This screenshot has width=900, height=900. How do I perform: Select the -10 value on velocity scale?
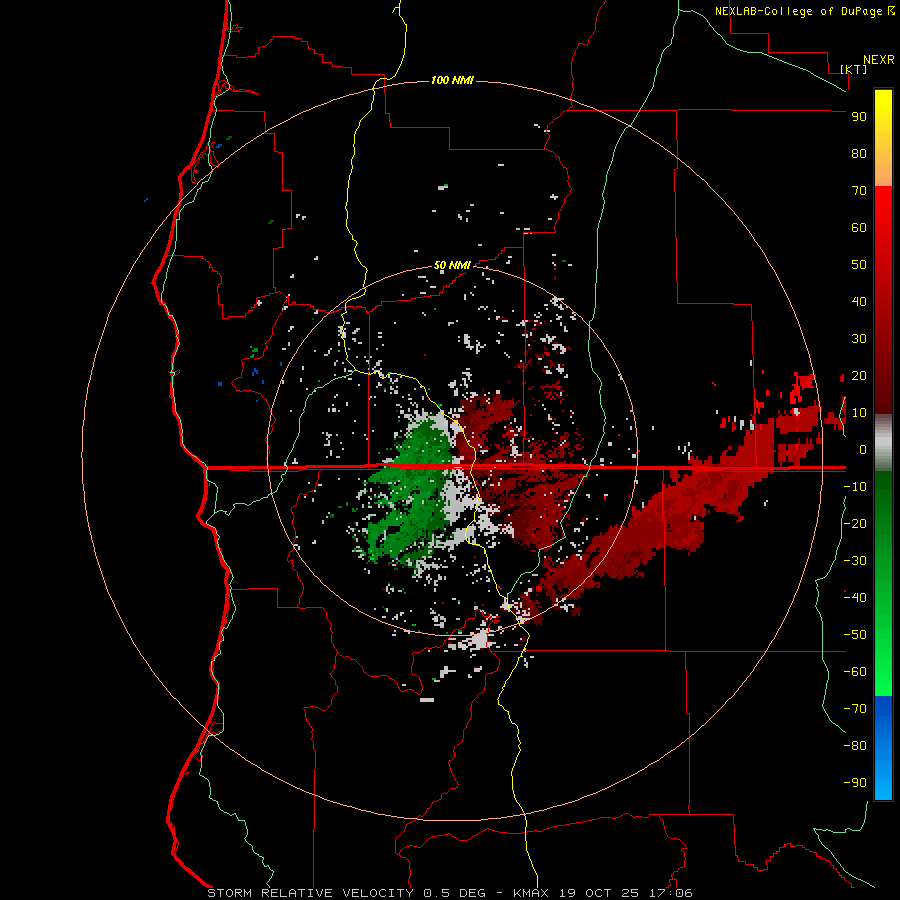[x=855, y=487]
